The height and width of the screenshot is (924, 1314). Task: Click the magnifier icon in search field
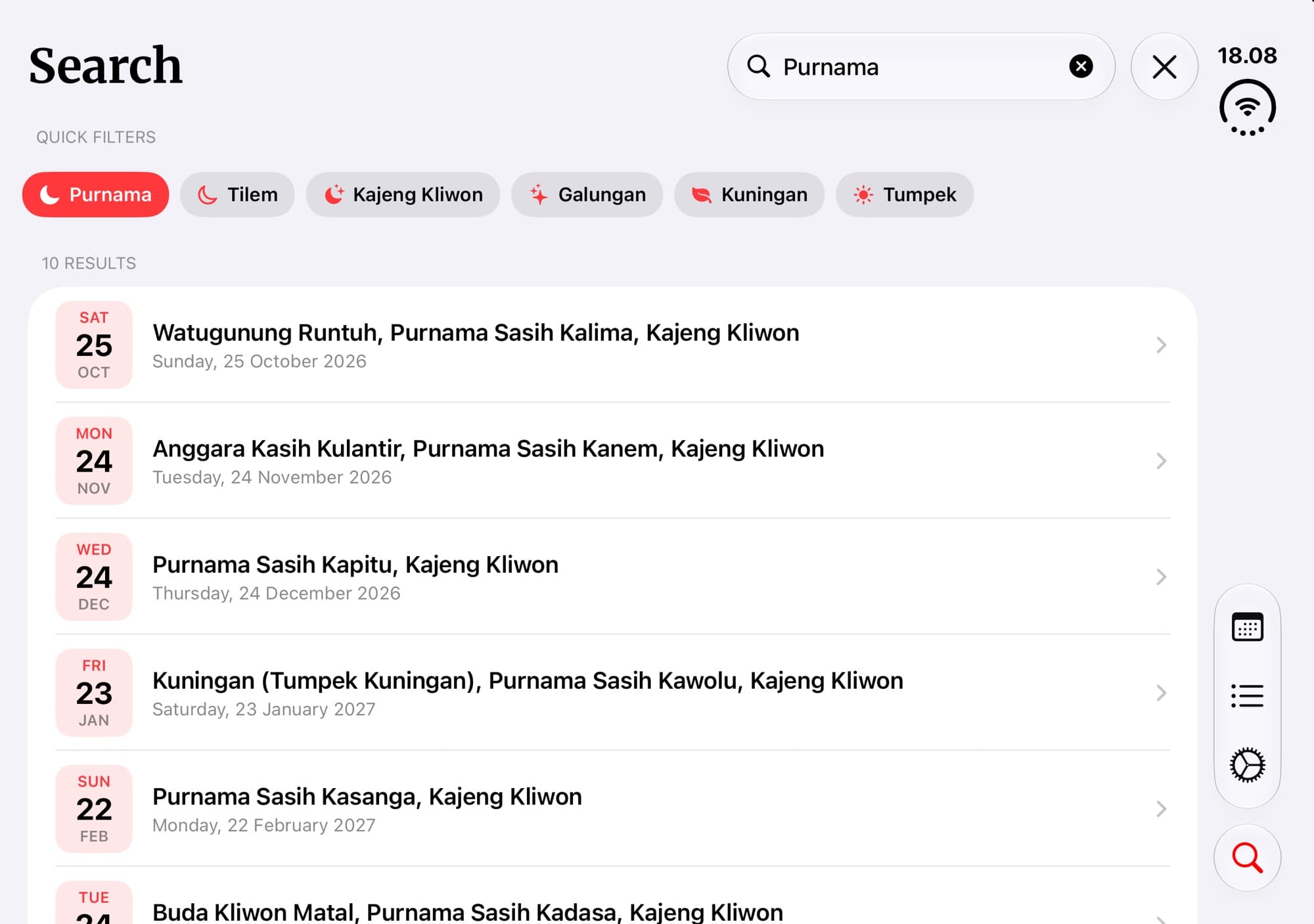coord(758,66)
